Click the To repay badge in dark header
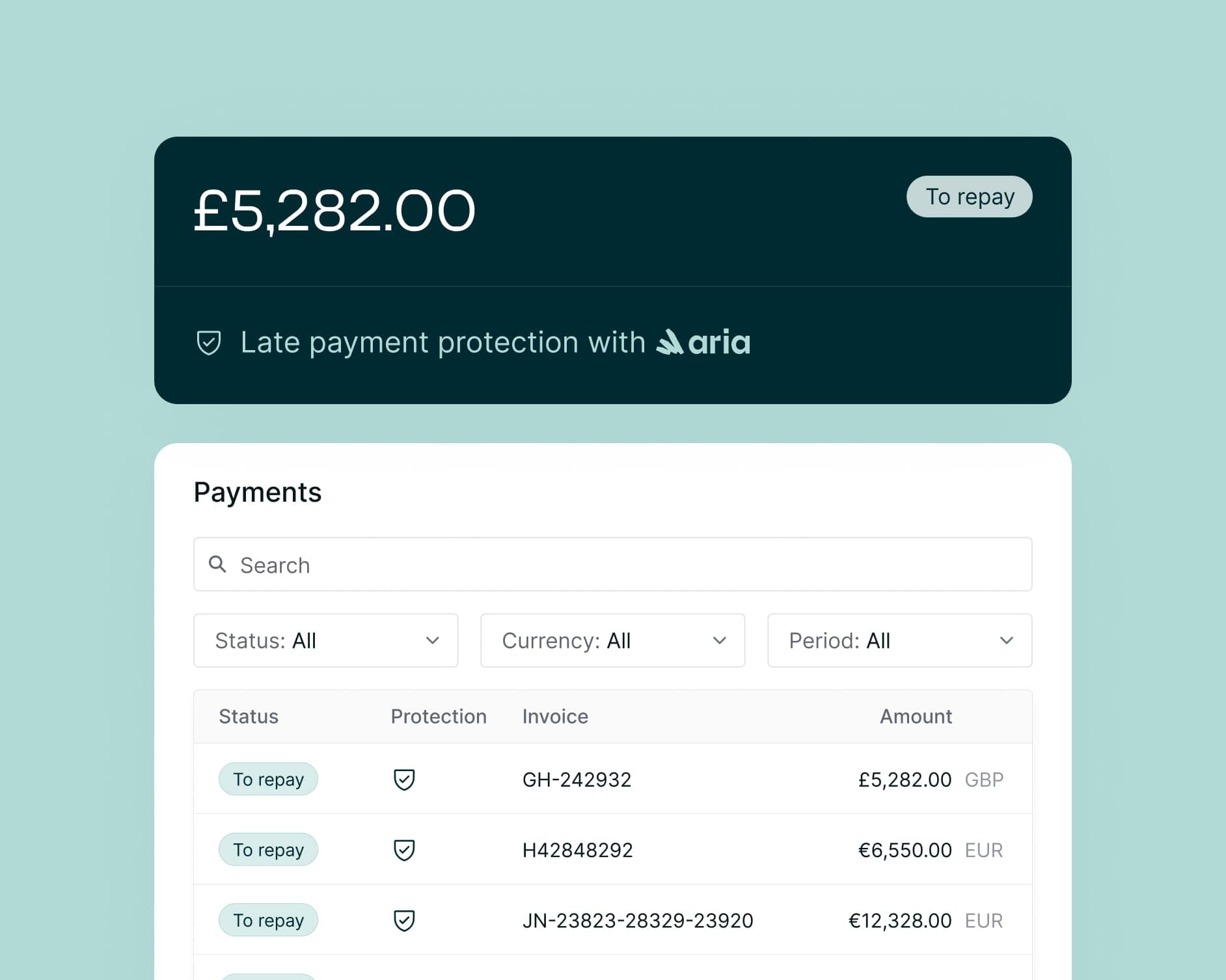 (969, 197)
